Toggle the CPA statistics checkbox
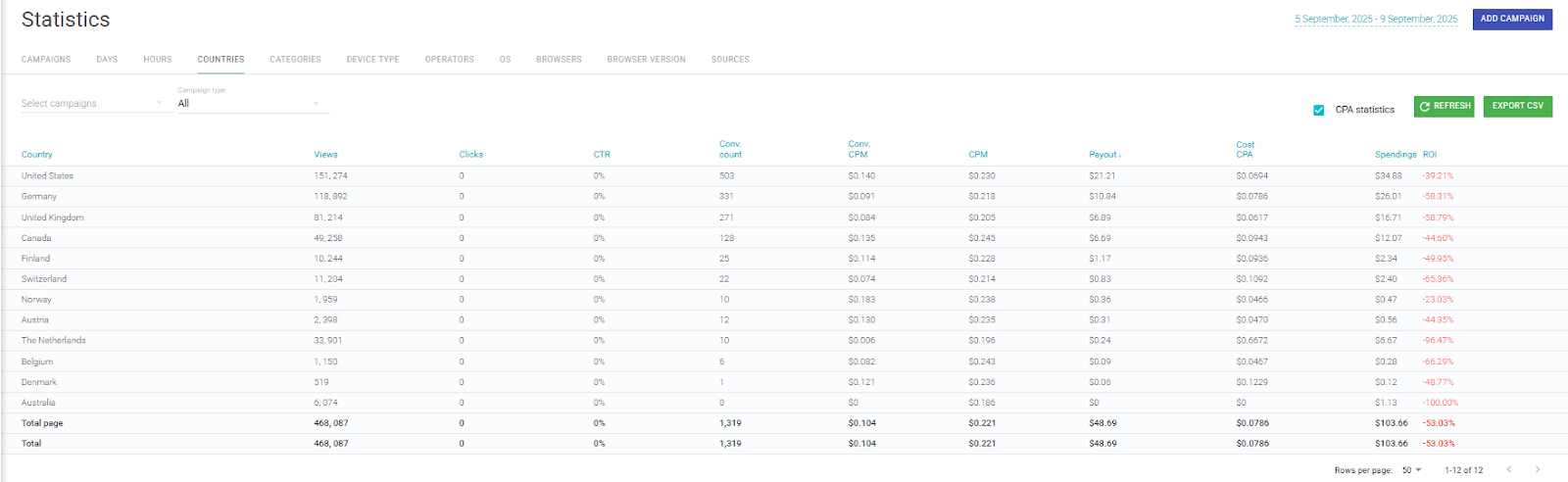The height and width of the screenshot is (482, 1568). pos(1319,110)
